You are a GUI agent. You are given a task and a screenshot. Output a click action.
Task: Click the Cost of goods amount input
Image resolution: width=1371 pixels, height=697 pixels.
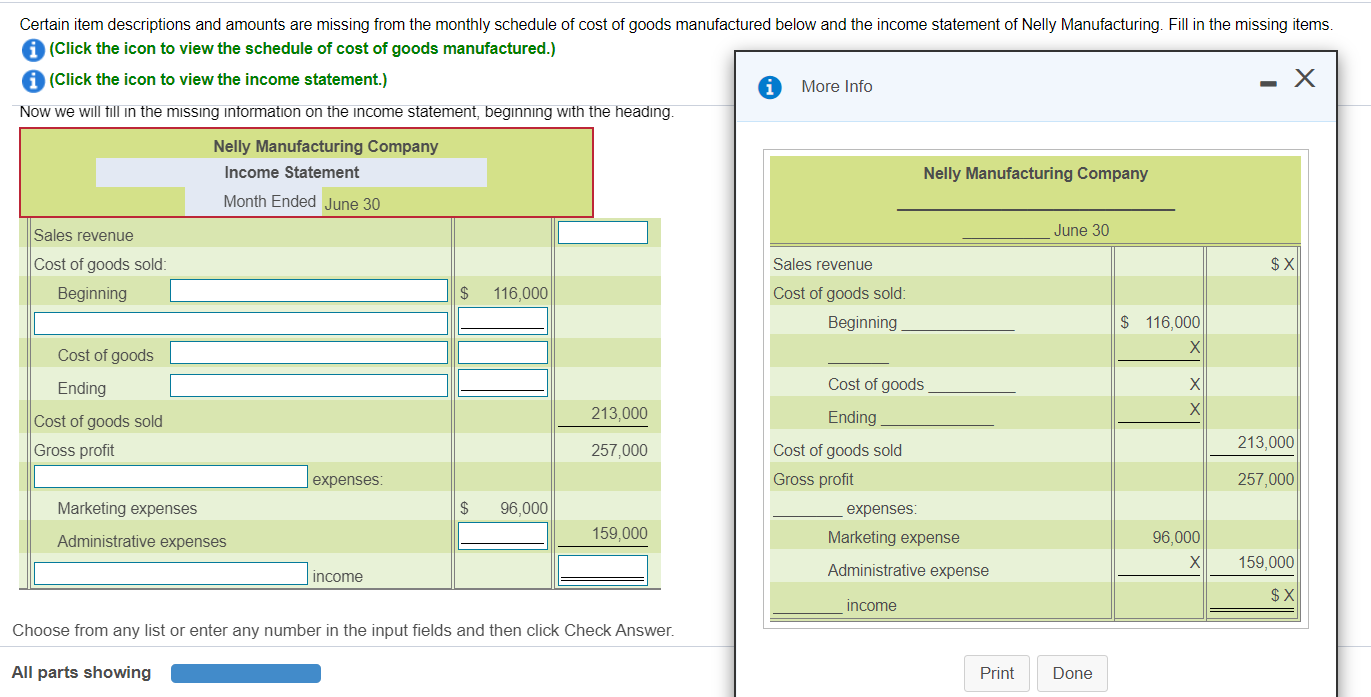click(503, 351)
